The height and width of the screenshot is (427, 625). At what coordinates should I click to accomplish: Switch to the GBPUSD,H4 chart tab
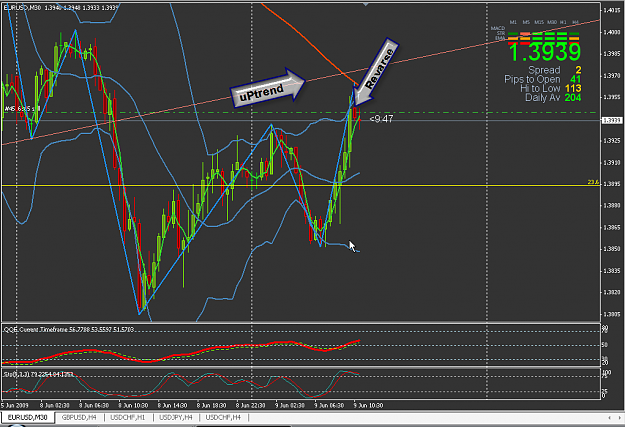tap(79, 417)
